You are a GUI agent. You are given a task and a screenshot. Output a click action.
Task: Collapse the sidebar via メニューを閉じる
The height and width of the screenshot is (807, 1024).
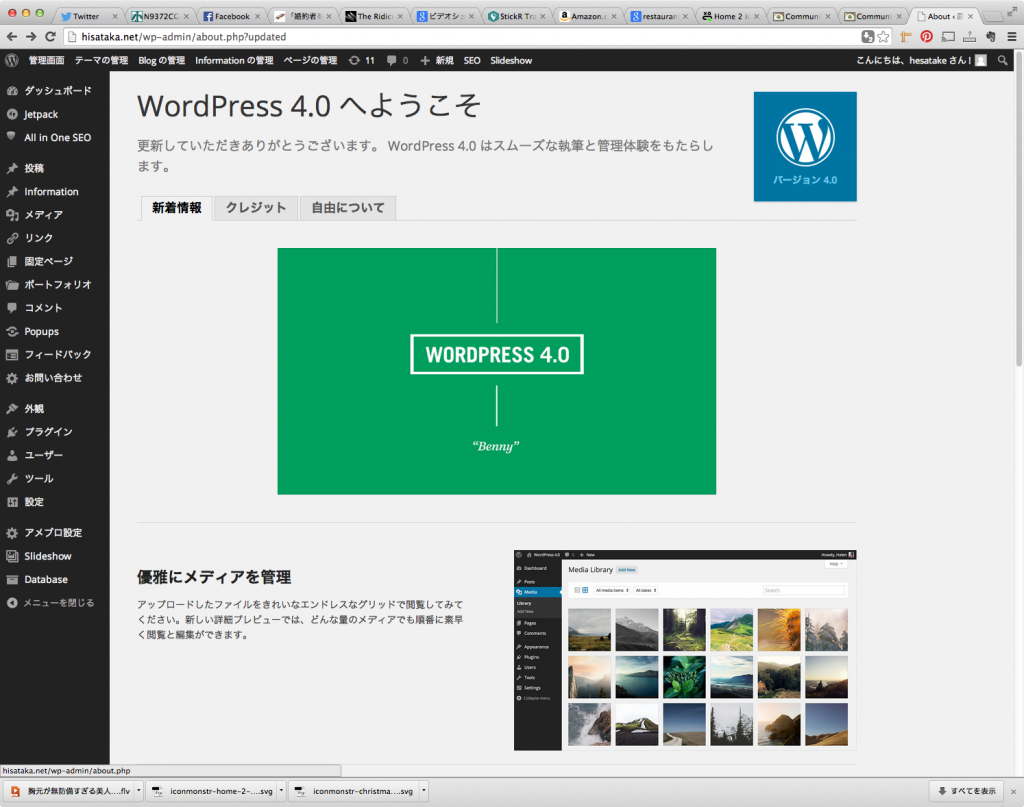click(x=56, y=602)
